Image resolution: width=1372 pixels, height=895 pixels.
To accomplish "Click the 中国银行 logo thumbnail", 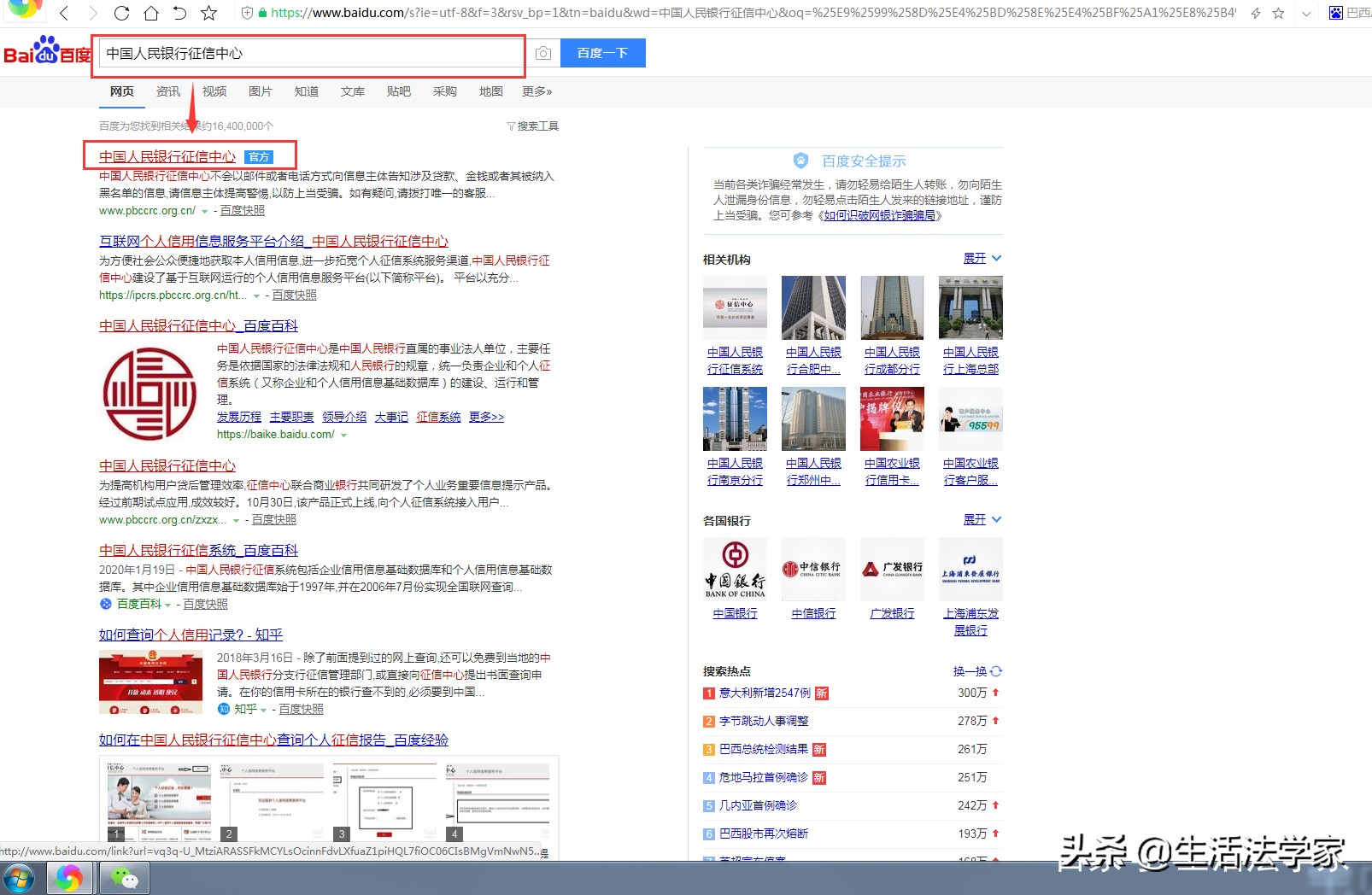I will coord(735,569).
